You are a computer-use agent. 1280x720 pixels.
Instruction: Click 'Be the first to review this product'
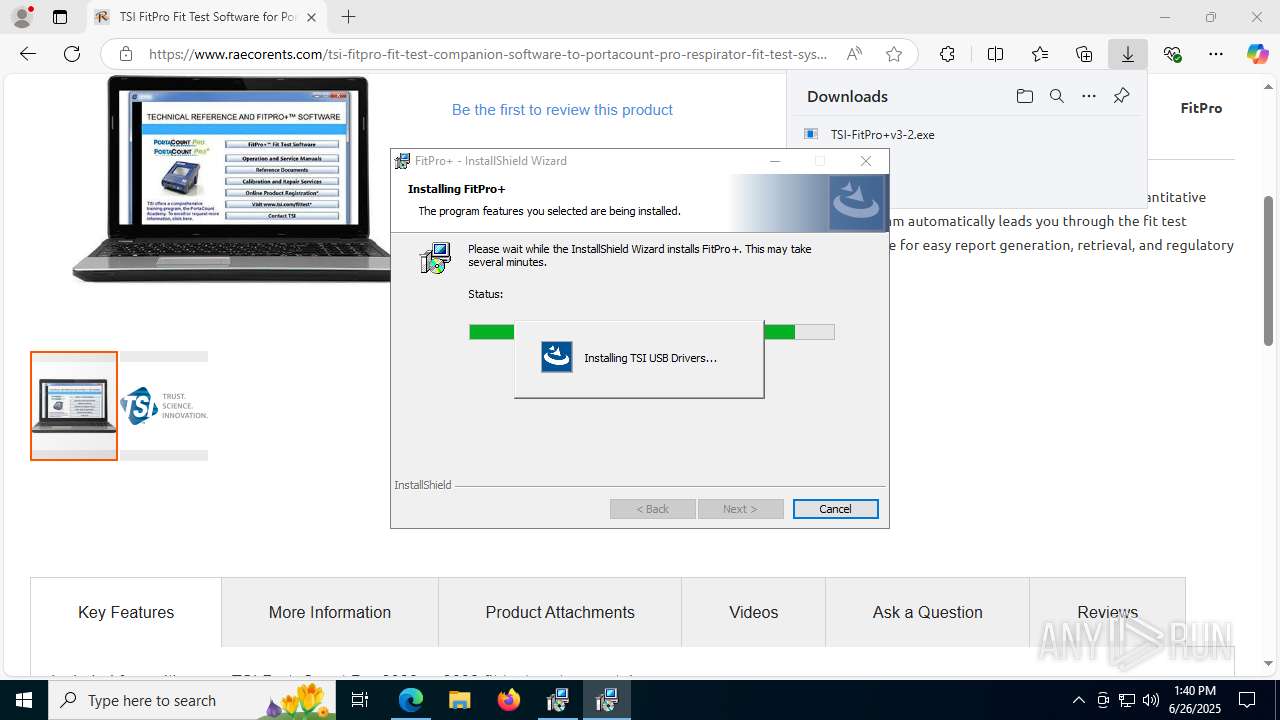click(x=562, y=110)
